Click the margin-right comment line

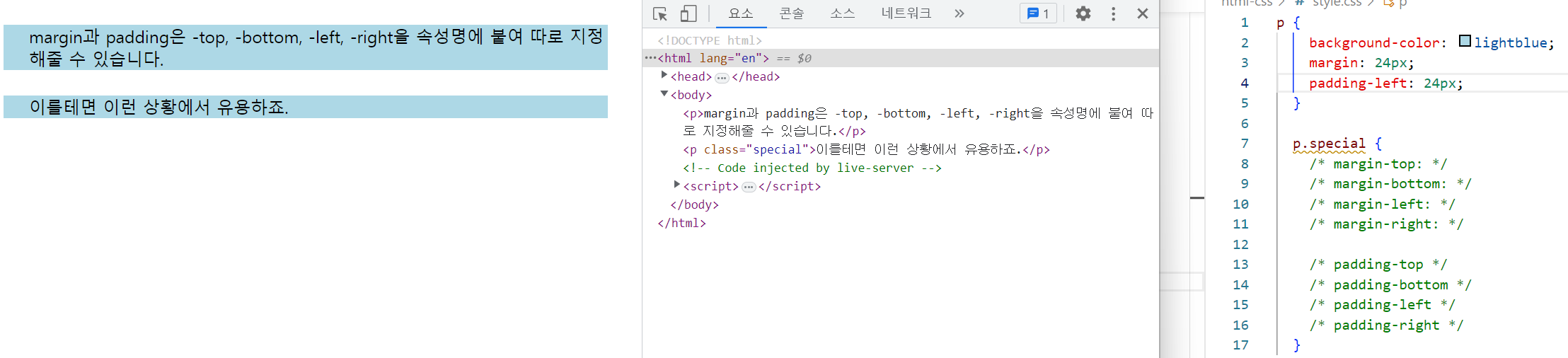pyautogui.click(x=1386, y=224)
